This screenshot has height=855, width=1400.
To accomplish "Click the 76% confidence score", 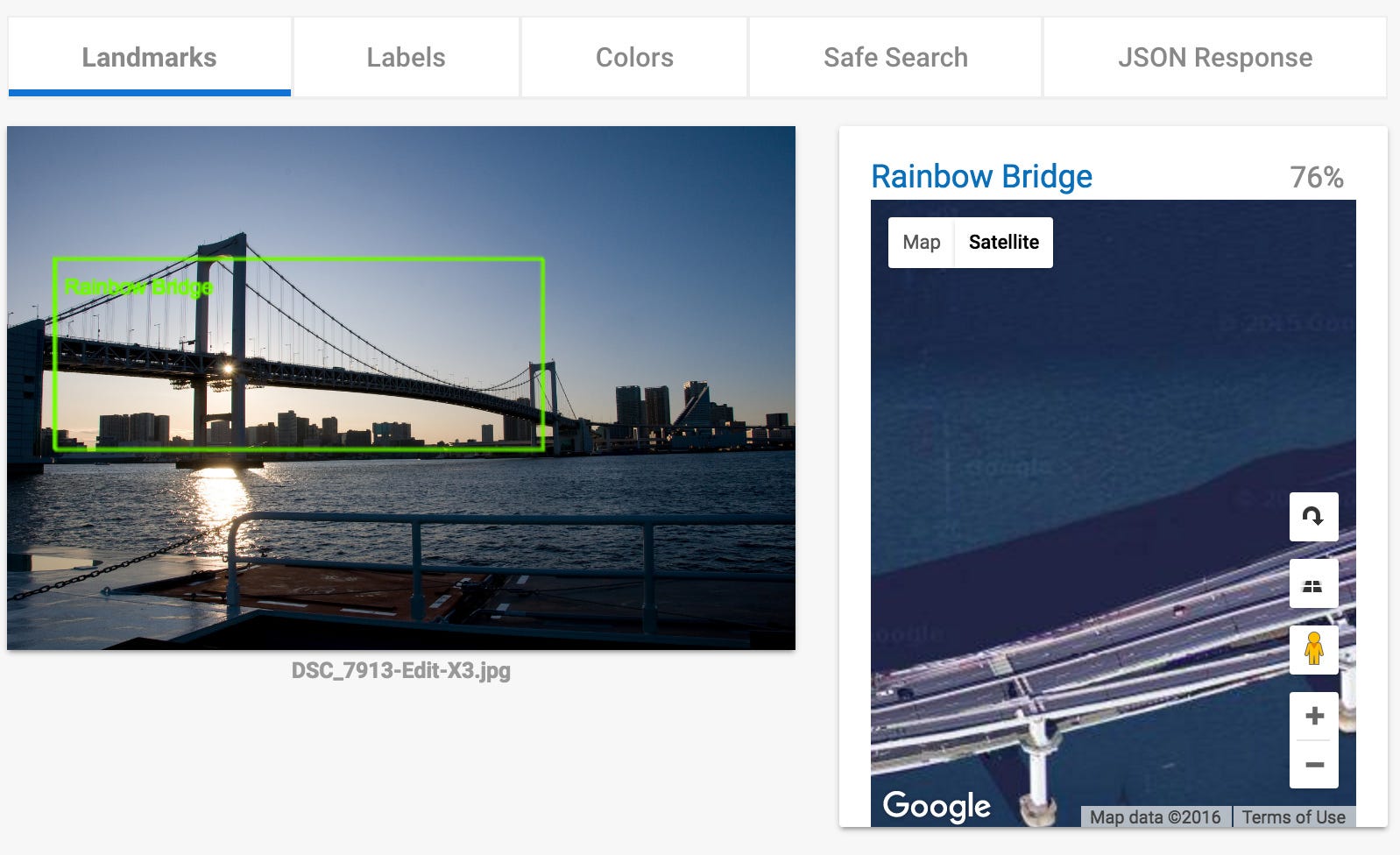I will tap(1316, 178).
